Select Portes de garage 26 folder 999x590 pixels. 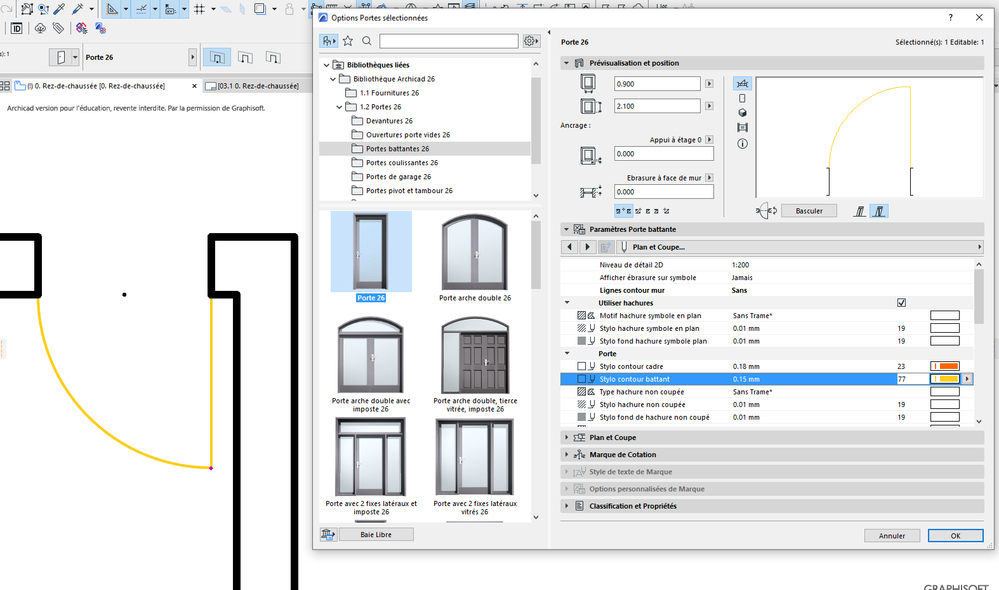pos(398,176)
